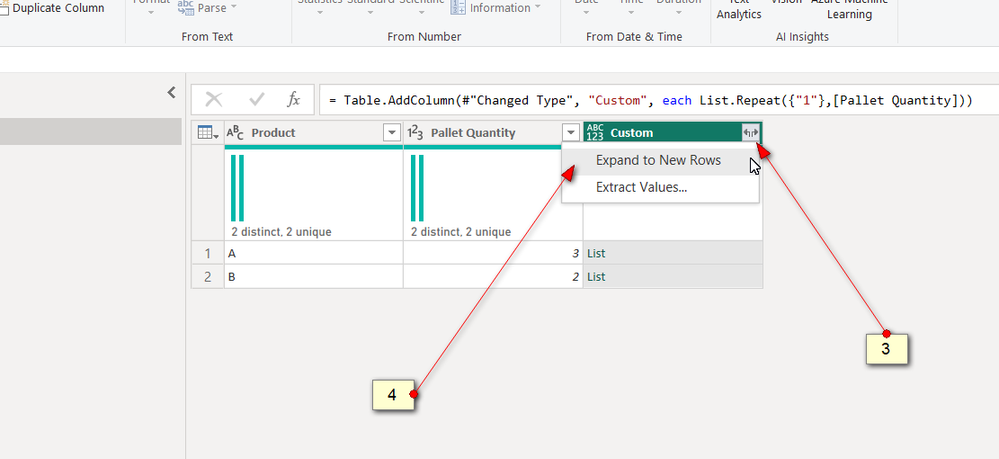Click the Text Analytics button
This screenshot has width=999, height=459.
pos(739,9)
